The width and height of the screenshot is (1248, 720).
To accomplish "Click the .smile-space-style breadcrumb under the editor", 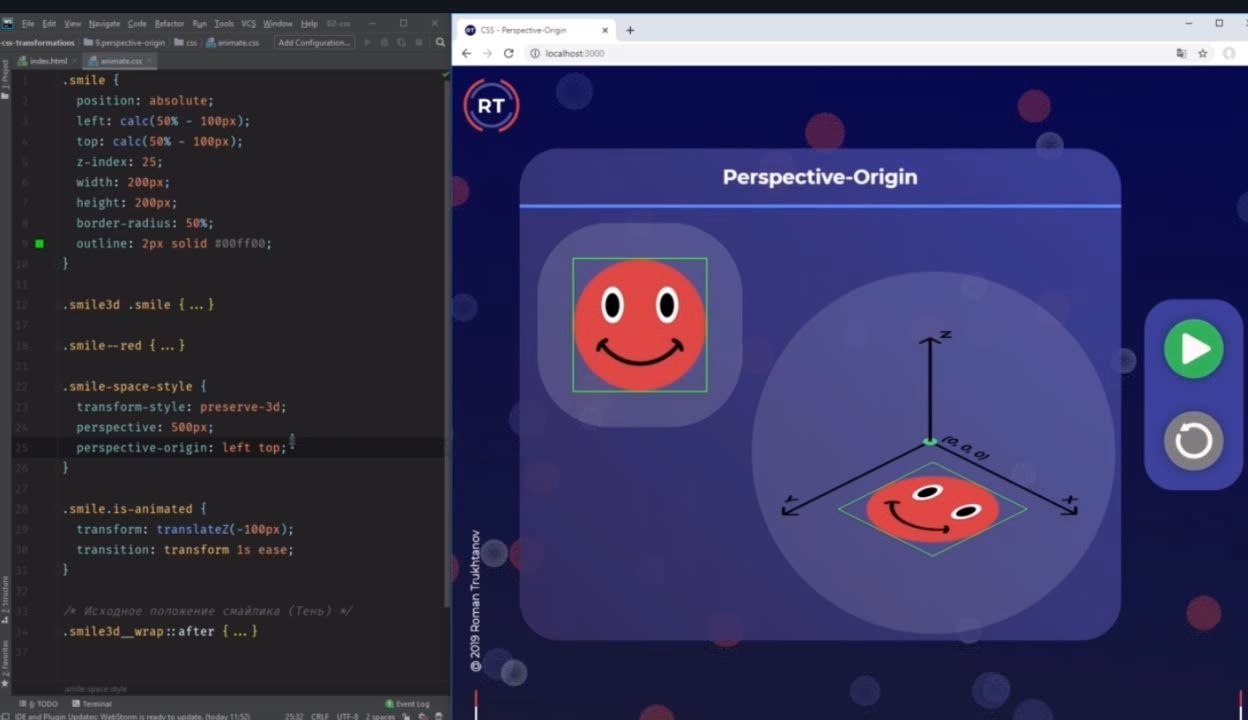I will [95, 690].
